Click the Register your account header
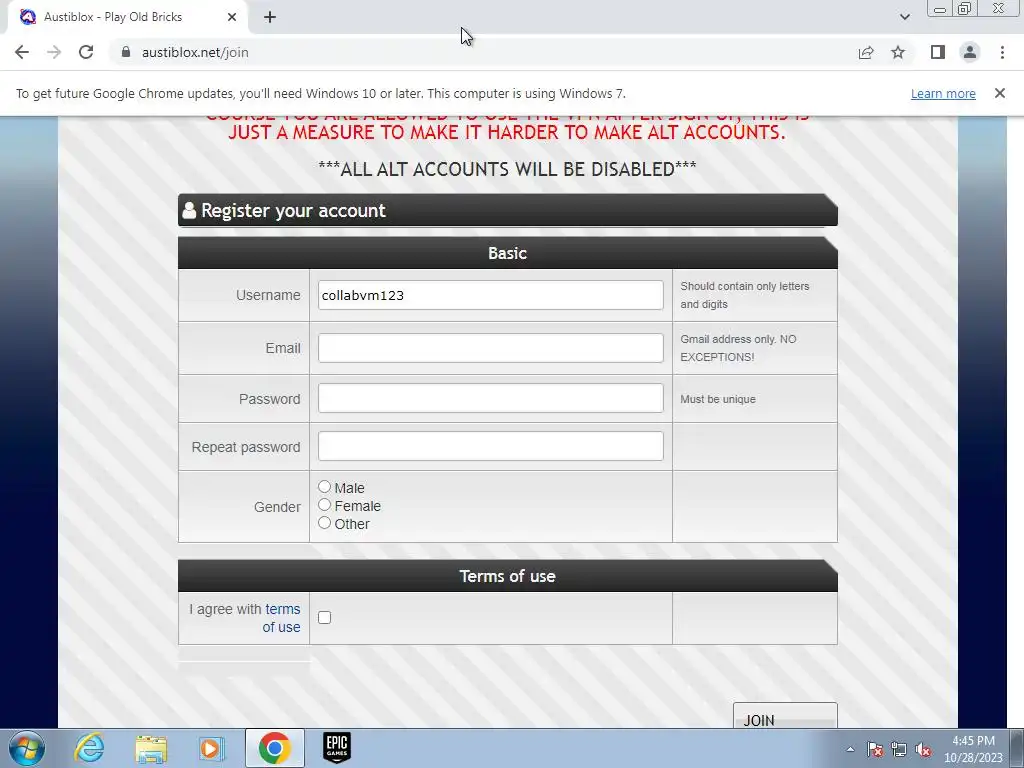The width and height of the screenshot is (1024, 768). (507, 210)
